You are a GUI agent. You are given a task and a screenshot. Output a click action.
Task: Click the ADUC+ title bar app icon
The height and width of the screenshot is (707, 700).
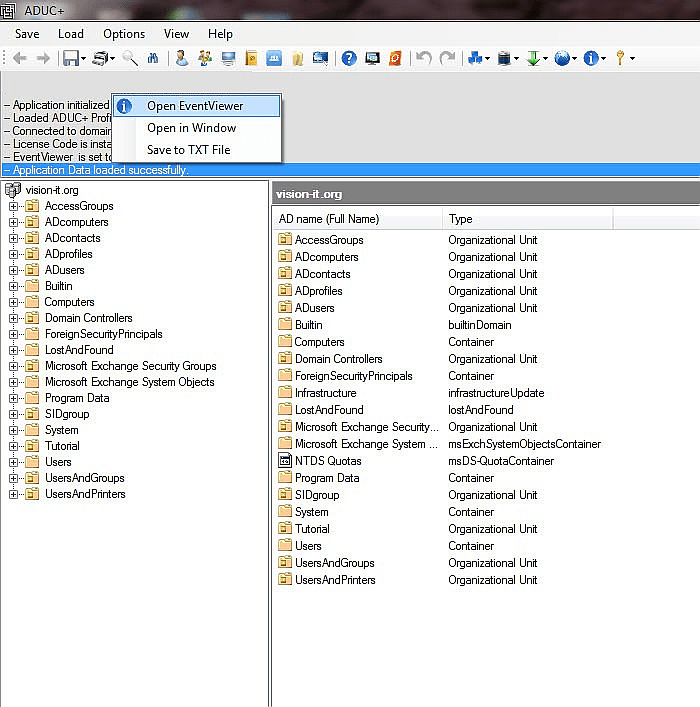pos(8,10)
